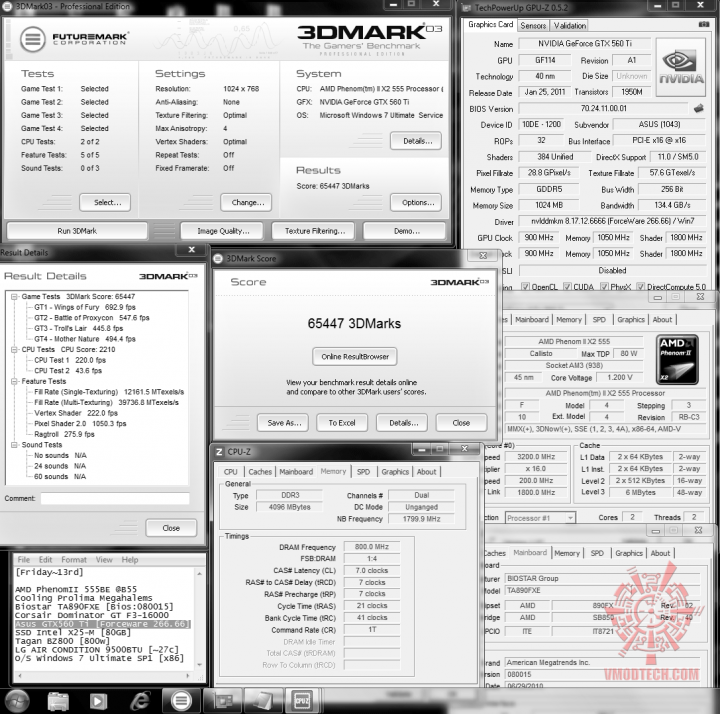Screen dimensions: 720x714
Task: Open the Notepad File menu
Action: [x=23, y=560]
